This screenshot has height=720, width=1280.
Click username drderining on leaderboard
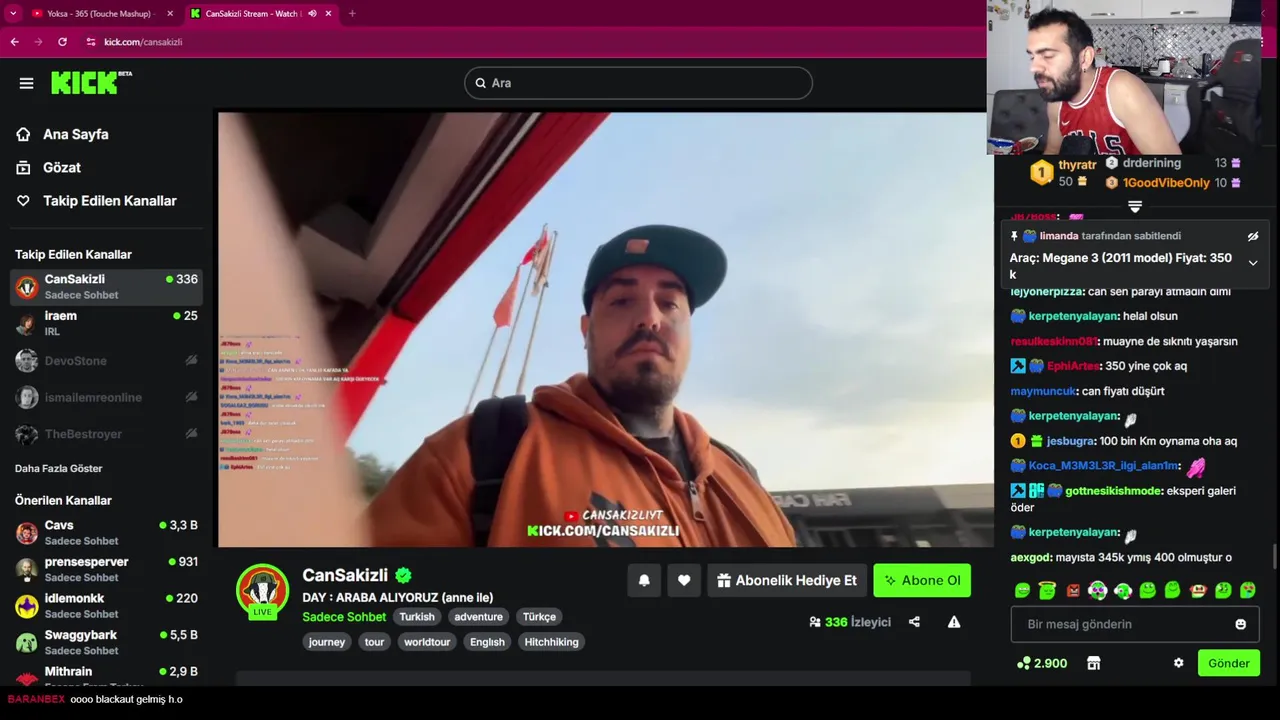click(x=1152, y=163)
